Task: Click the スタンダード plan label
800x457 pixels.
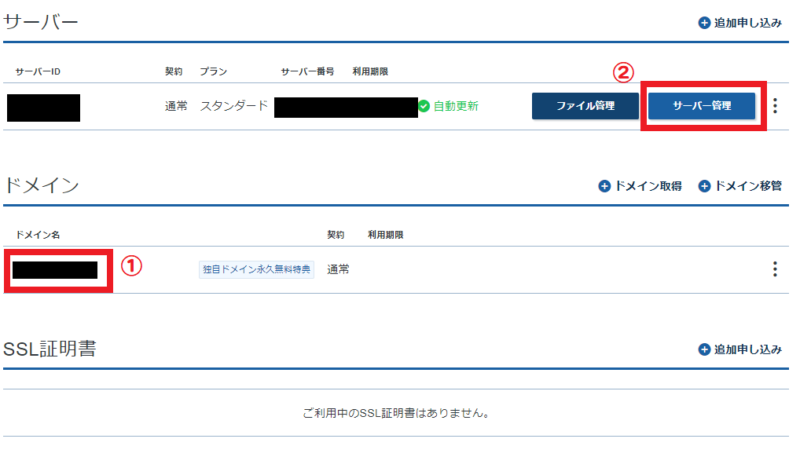Action: pos(234,106)
